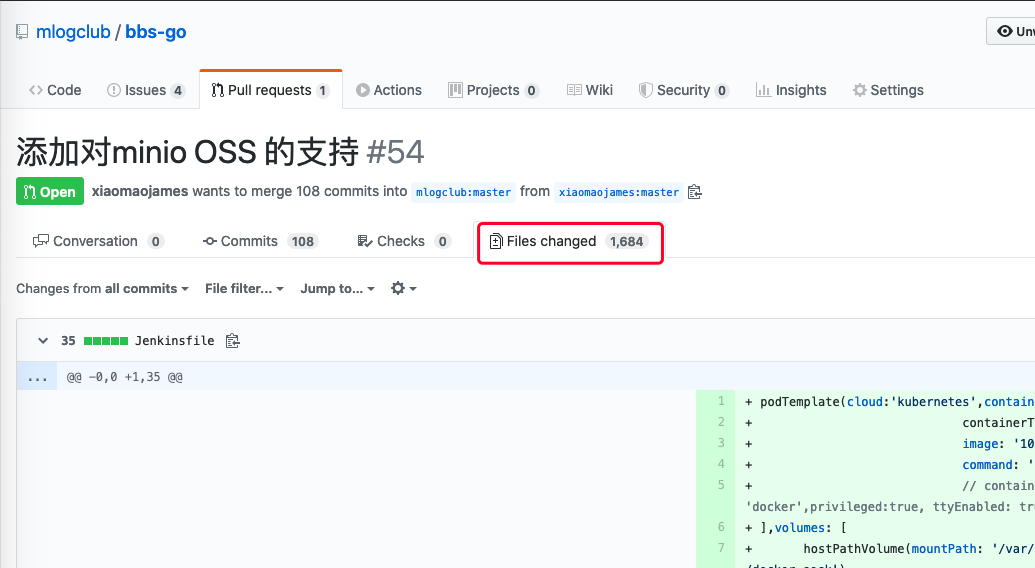
Task: Open the Issues tab
Action: click(145, 90)
